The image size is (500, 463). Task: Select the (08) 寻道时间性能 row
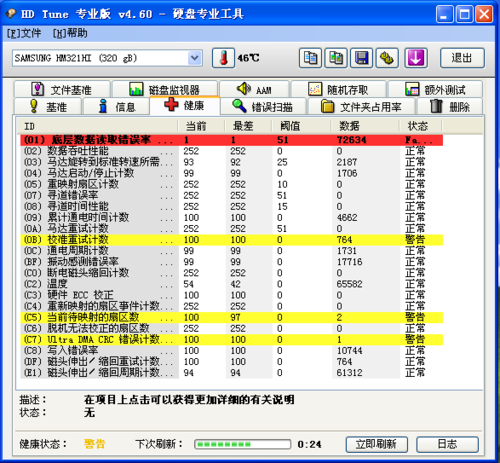tap(231, 206)
